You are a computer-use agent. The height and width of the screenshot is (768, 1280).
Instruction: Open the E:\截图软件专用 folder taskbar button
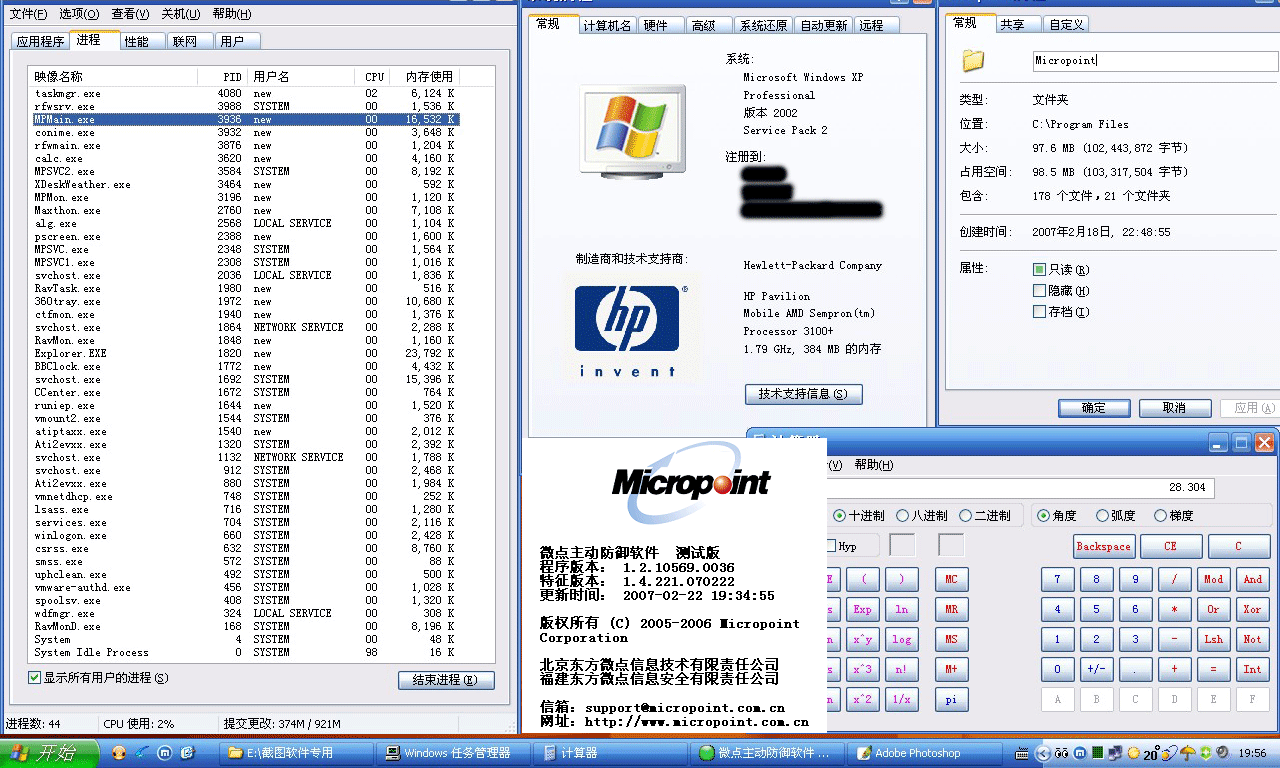pos(296,753)
